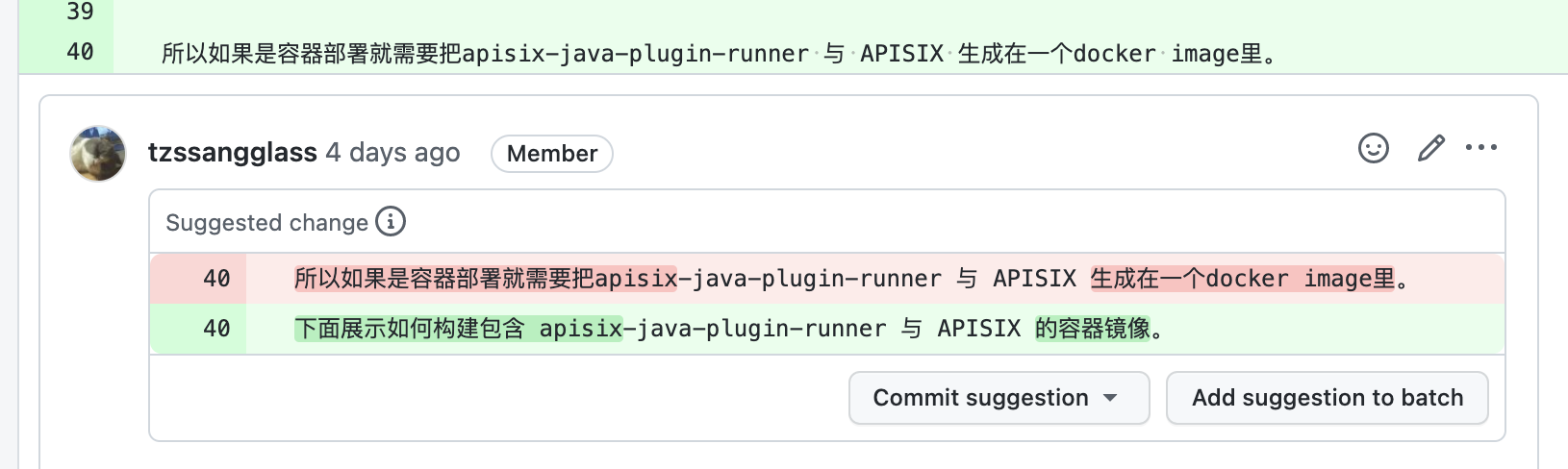Open the emoji reaction picker
Image resolution: width=1568 pixels, height=469 pixels.
(x=1373, y=148)
